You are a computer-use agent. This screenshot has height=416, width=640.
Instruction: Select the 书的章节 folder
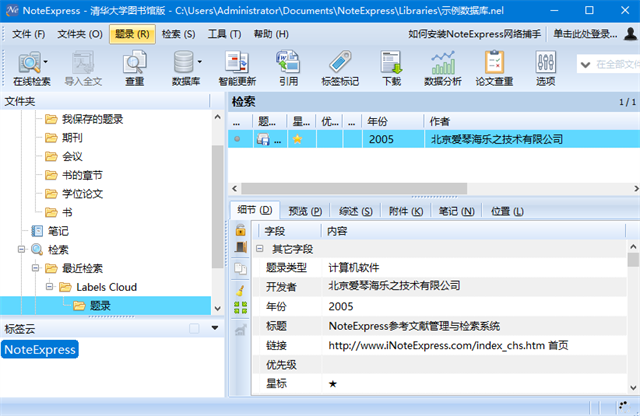[82, 175]
